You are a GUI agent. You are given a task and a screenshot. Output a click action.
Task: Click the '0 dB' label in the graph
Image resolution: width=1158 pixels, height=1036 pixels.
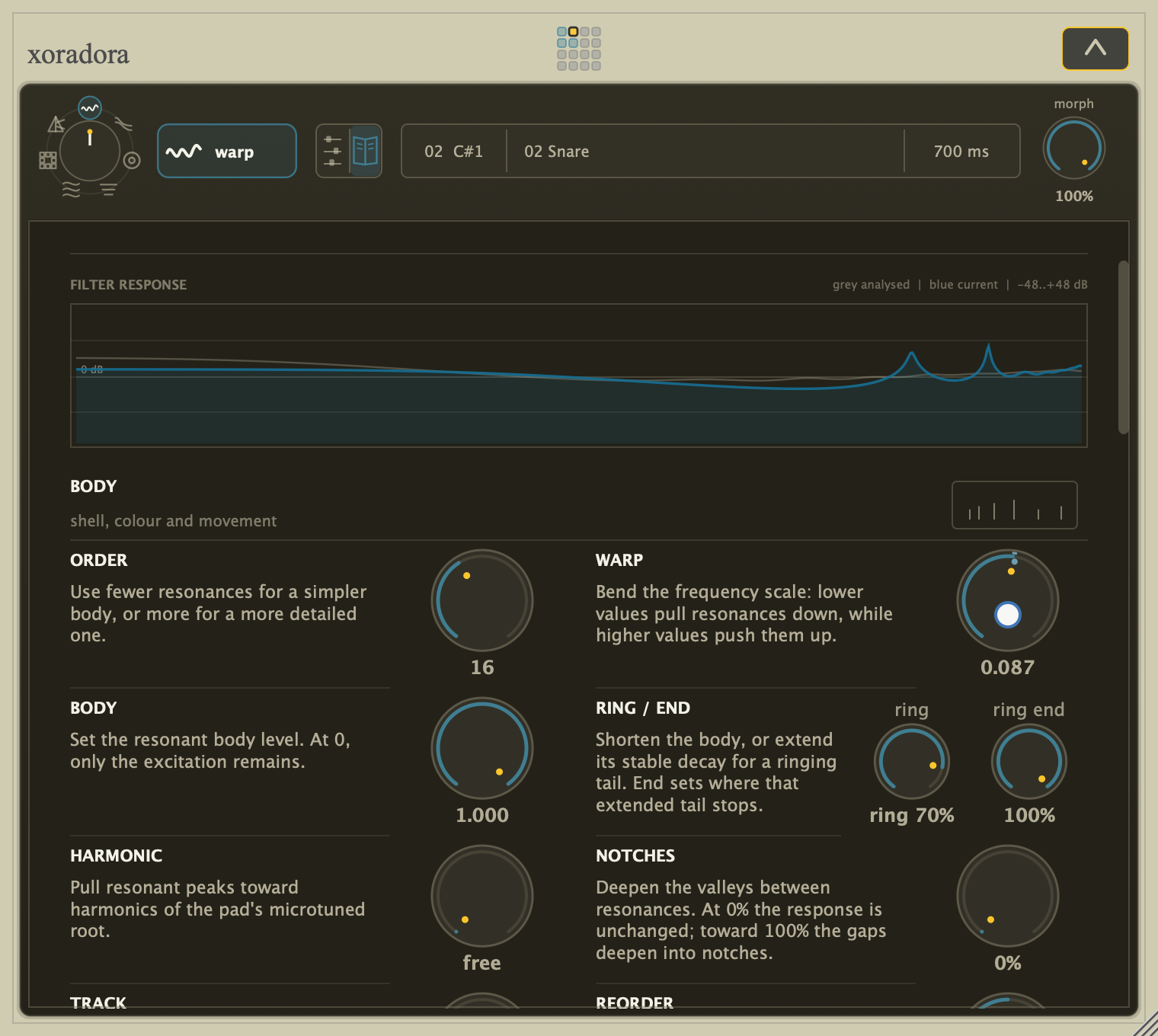point(91,369)
